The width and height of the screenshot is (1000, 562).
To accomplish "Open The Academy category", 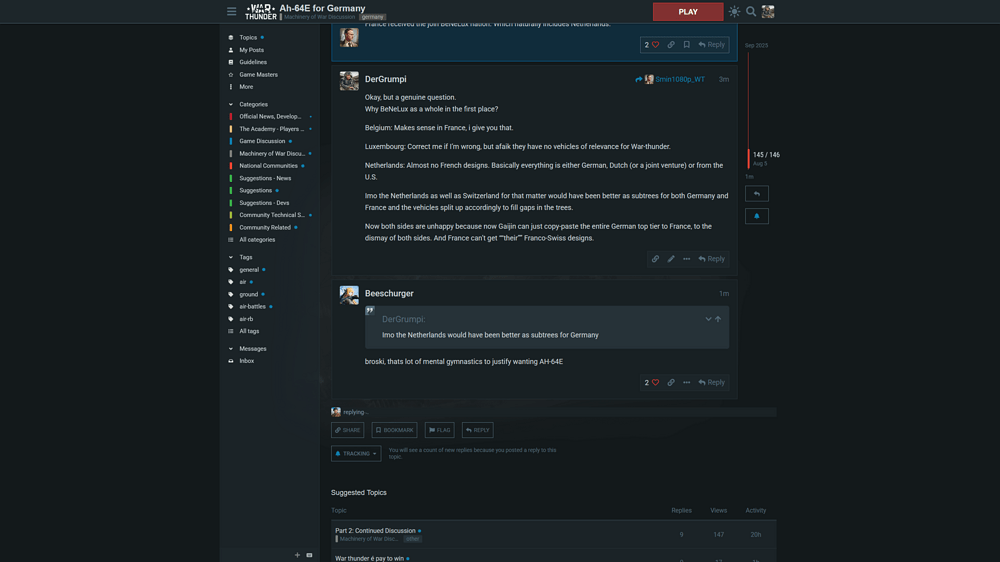I will tap(272, 129).
